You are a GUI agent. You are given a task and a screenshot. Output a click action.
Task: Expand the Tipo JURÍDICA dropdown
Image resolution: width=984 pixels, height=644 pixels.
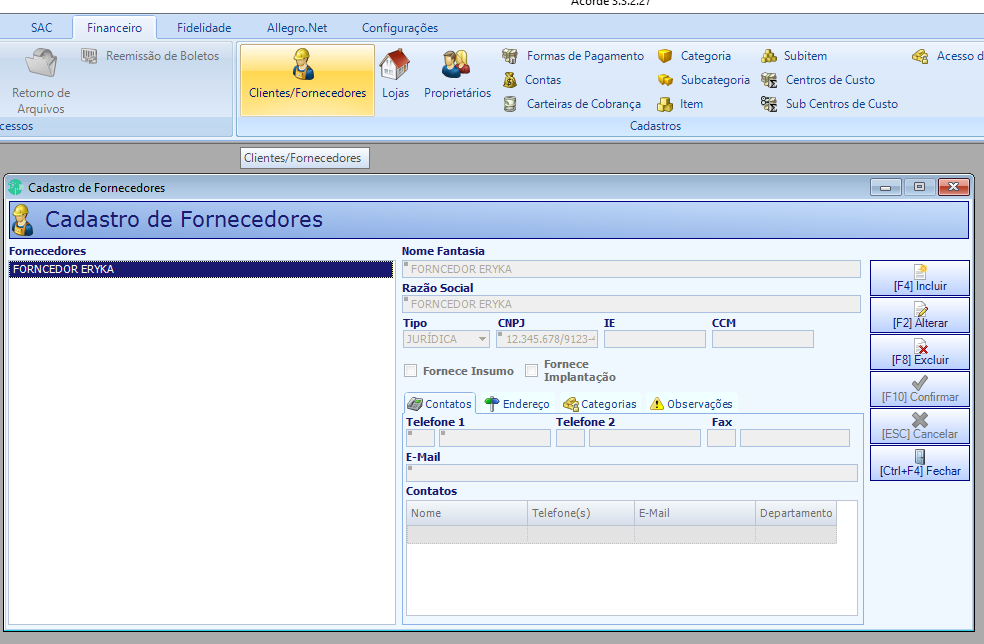482,339
